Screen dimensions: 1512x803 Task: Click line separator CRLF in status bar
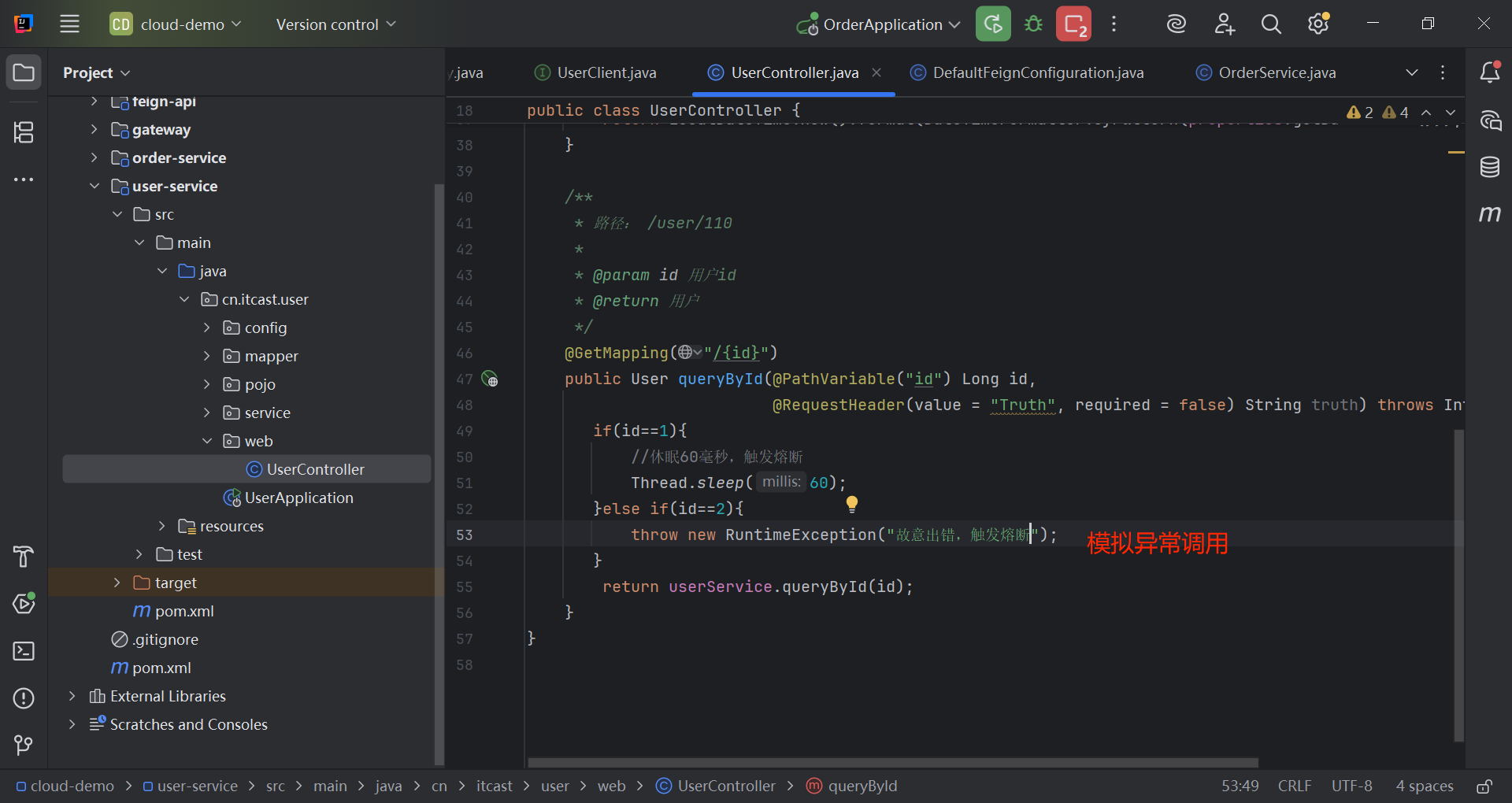1295,786
